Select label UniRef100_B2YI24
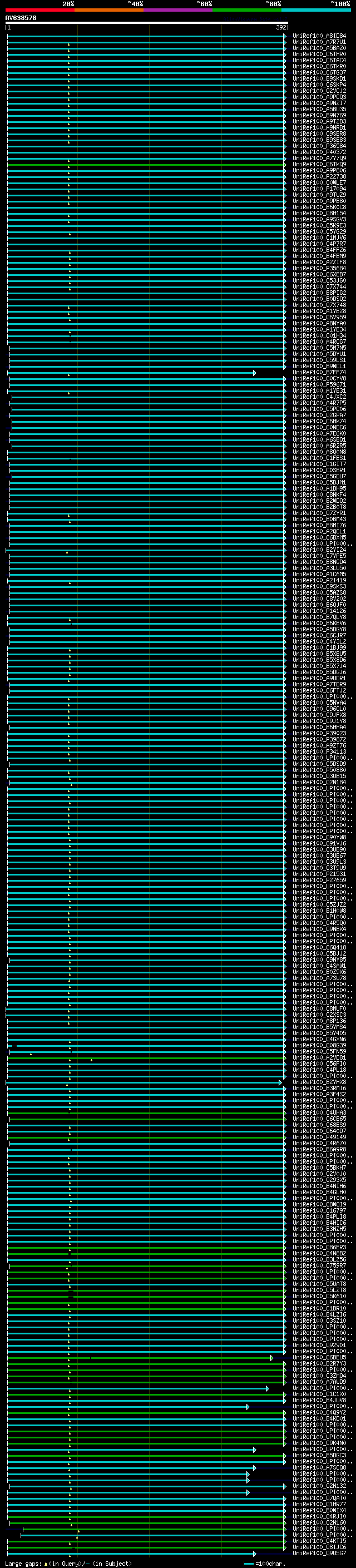Screen dimensions: 356x1568 319,550
